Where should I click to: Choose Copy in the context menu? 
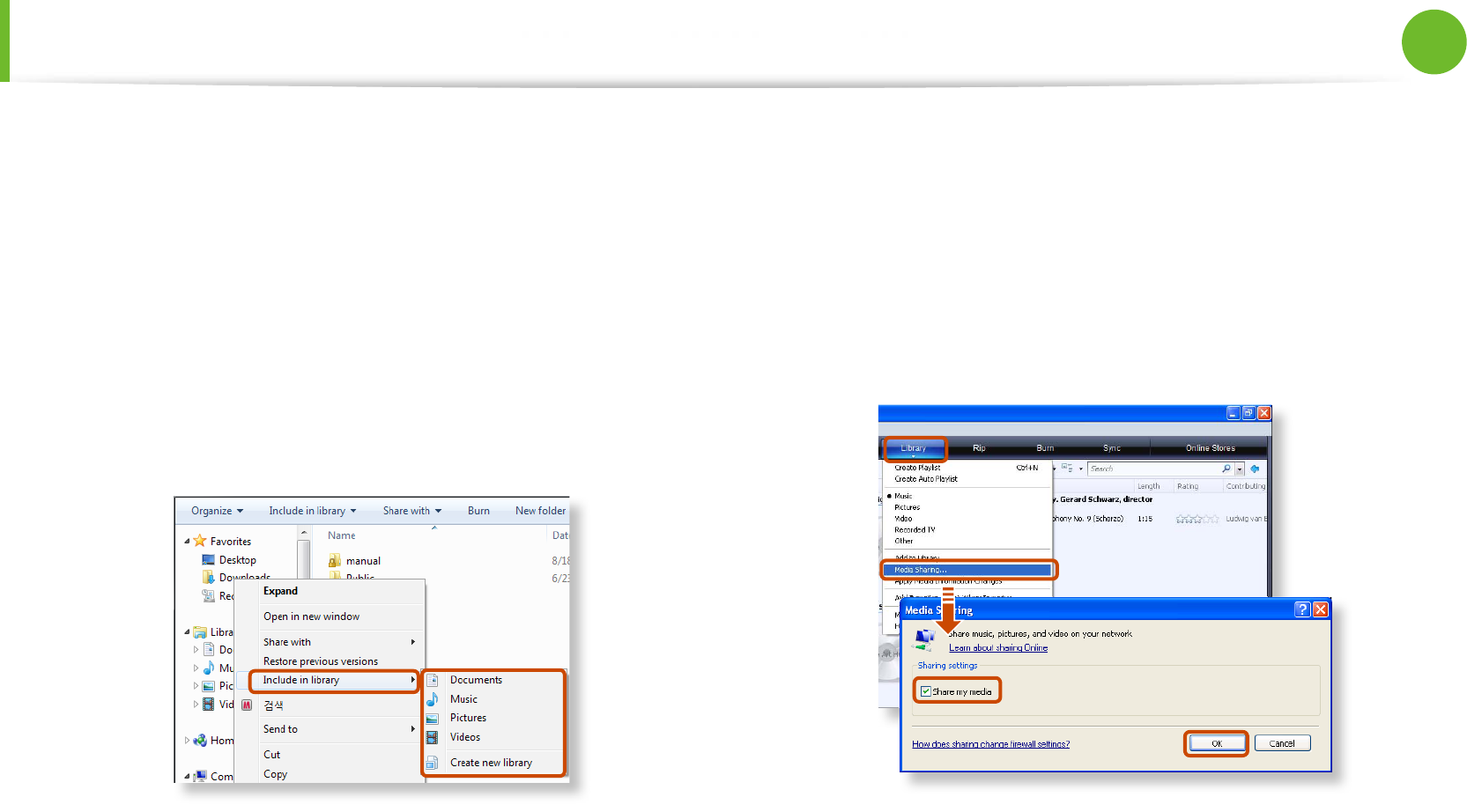tap(275, 774)
